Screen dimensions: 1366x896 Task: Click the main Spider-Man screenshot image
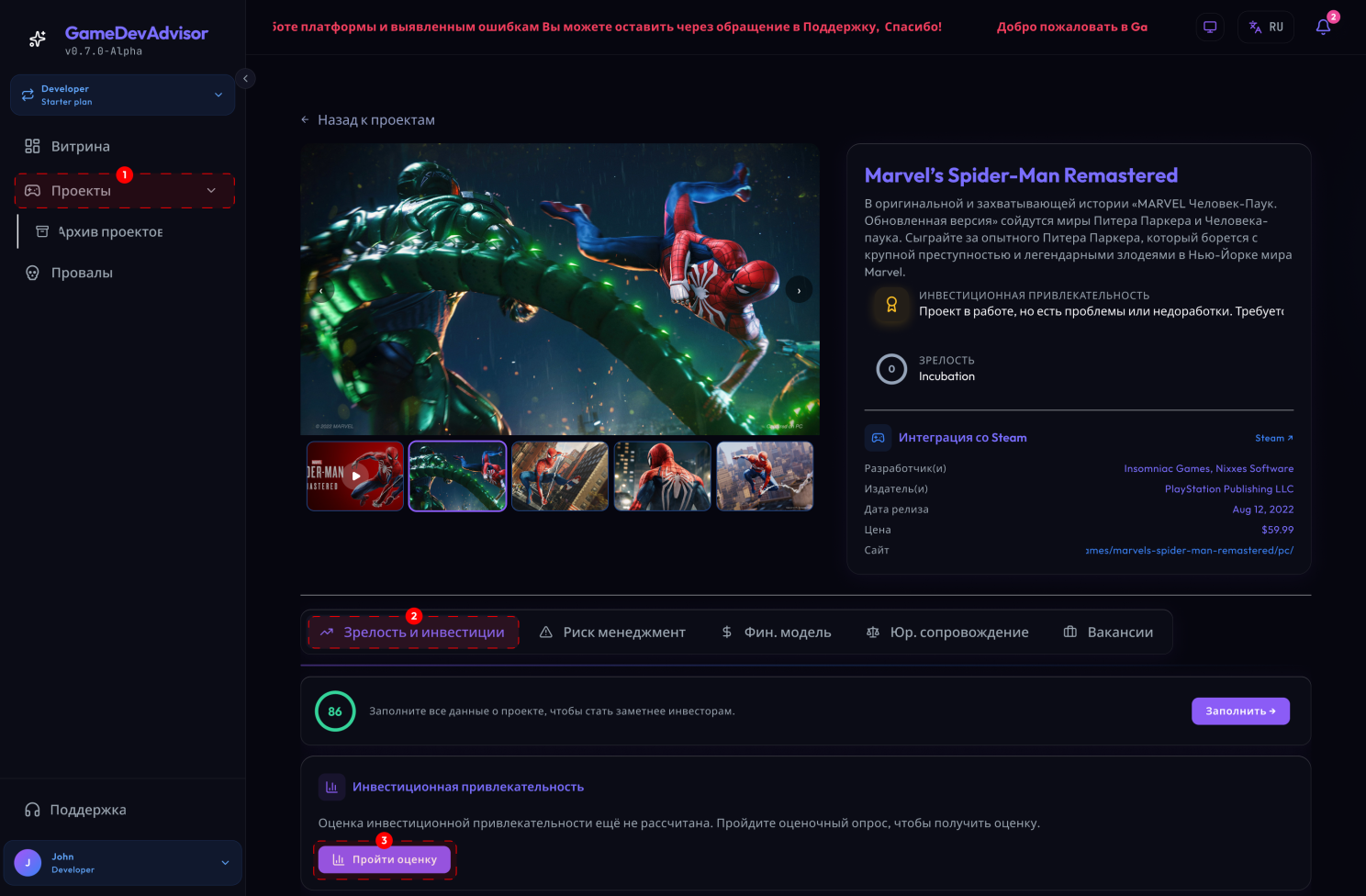coord(560,289)
